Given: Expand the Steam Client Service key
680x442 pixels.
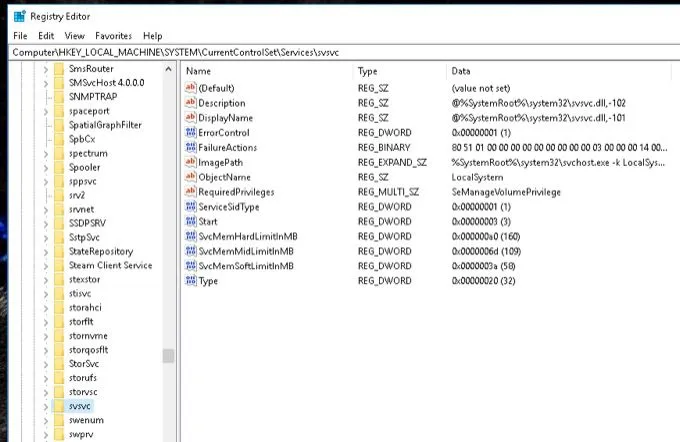Looking at the screenshot, I should (46, 266).
